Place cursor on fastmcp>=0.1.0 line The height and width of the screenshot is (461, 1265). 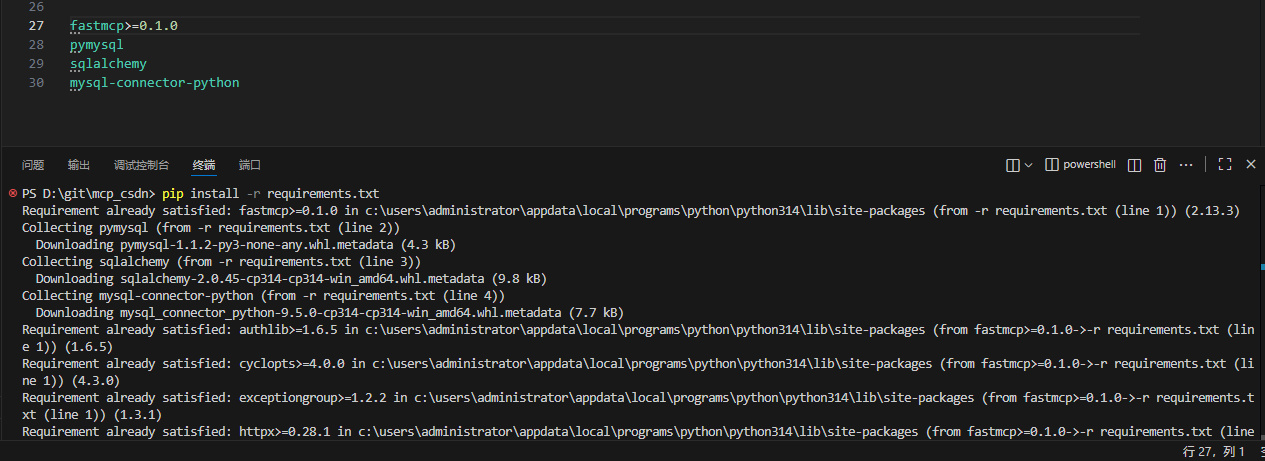(124, 25)
